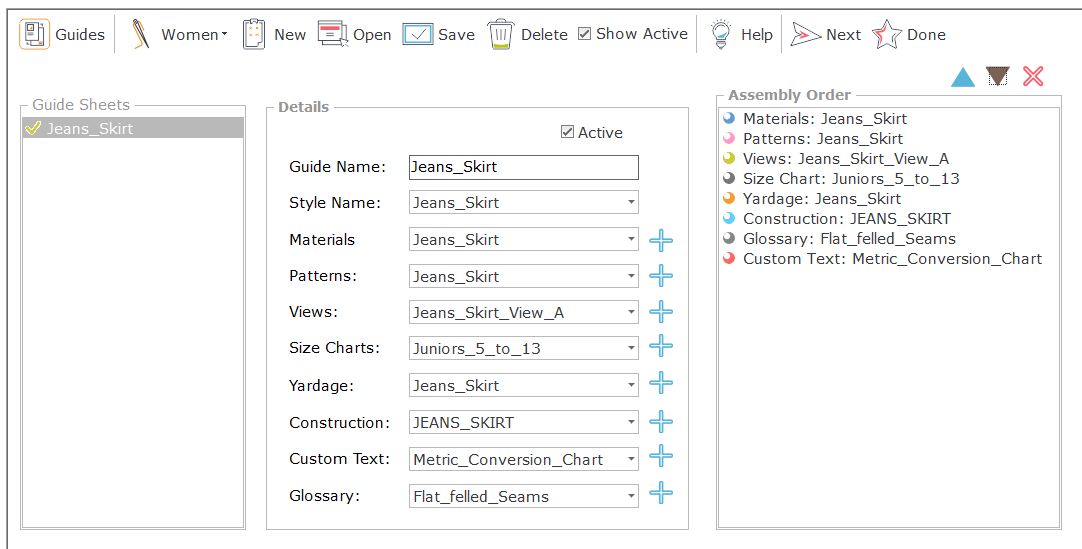Delete the guide using trash icon
The image size is (1082, 549).
(500, 34)
